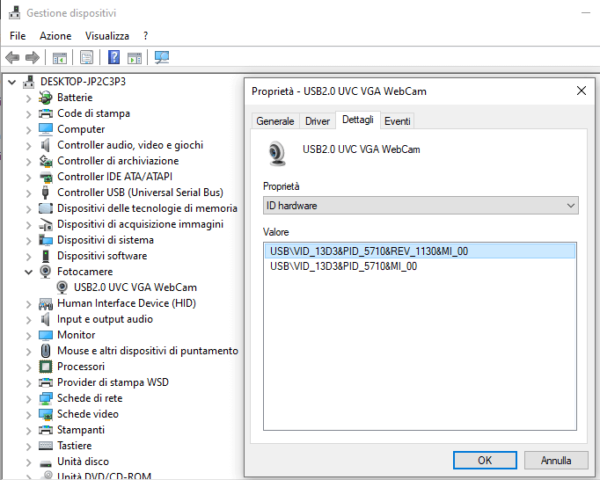
Task: Select the Dispositivi di sistema icon
Action: coord(46,240)
